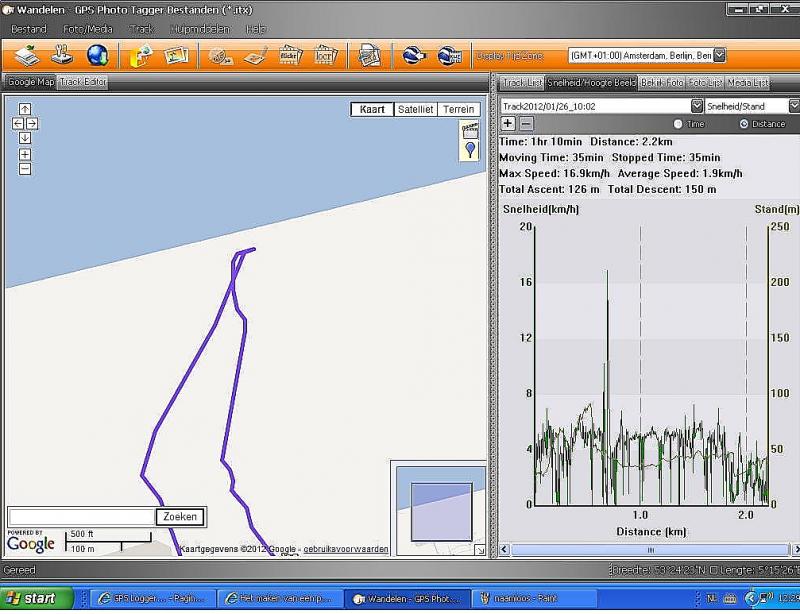
Task: Open the Snelheid/Stand chart type dropdown
Action: point(794,106)
